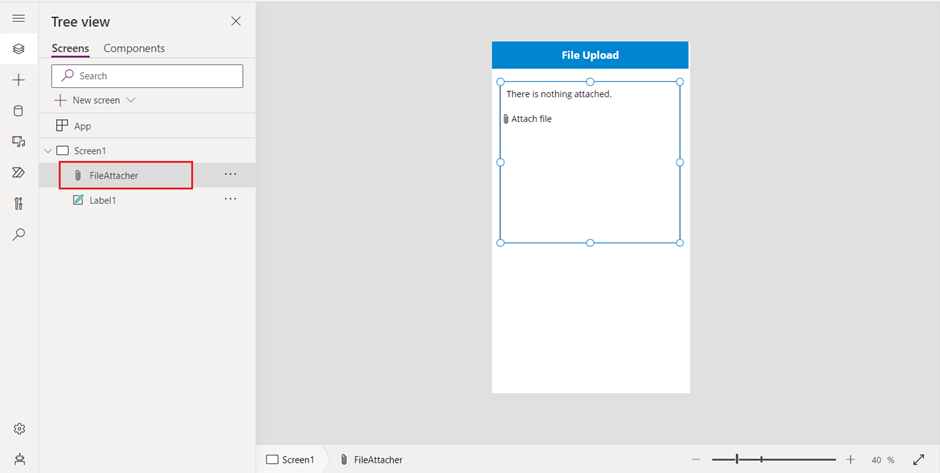This screenshot has width=940, height=473.
Task: Open the Tree view layers icon
Action: coord(18,49)
